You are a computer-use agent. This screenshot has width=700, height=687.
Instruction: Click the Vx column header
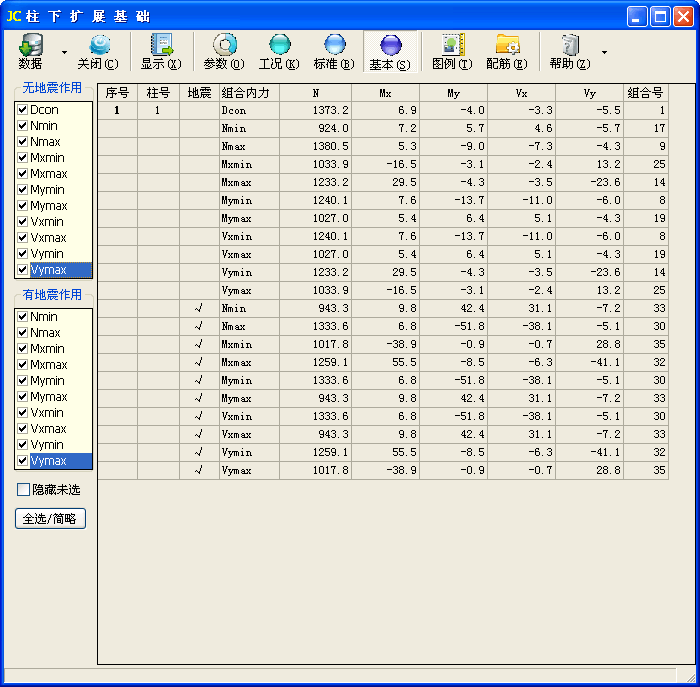(x=521, y=93)
